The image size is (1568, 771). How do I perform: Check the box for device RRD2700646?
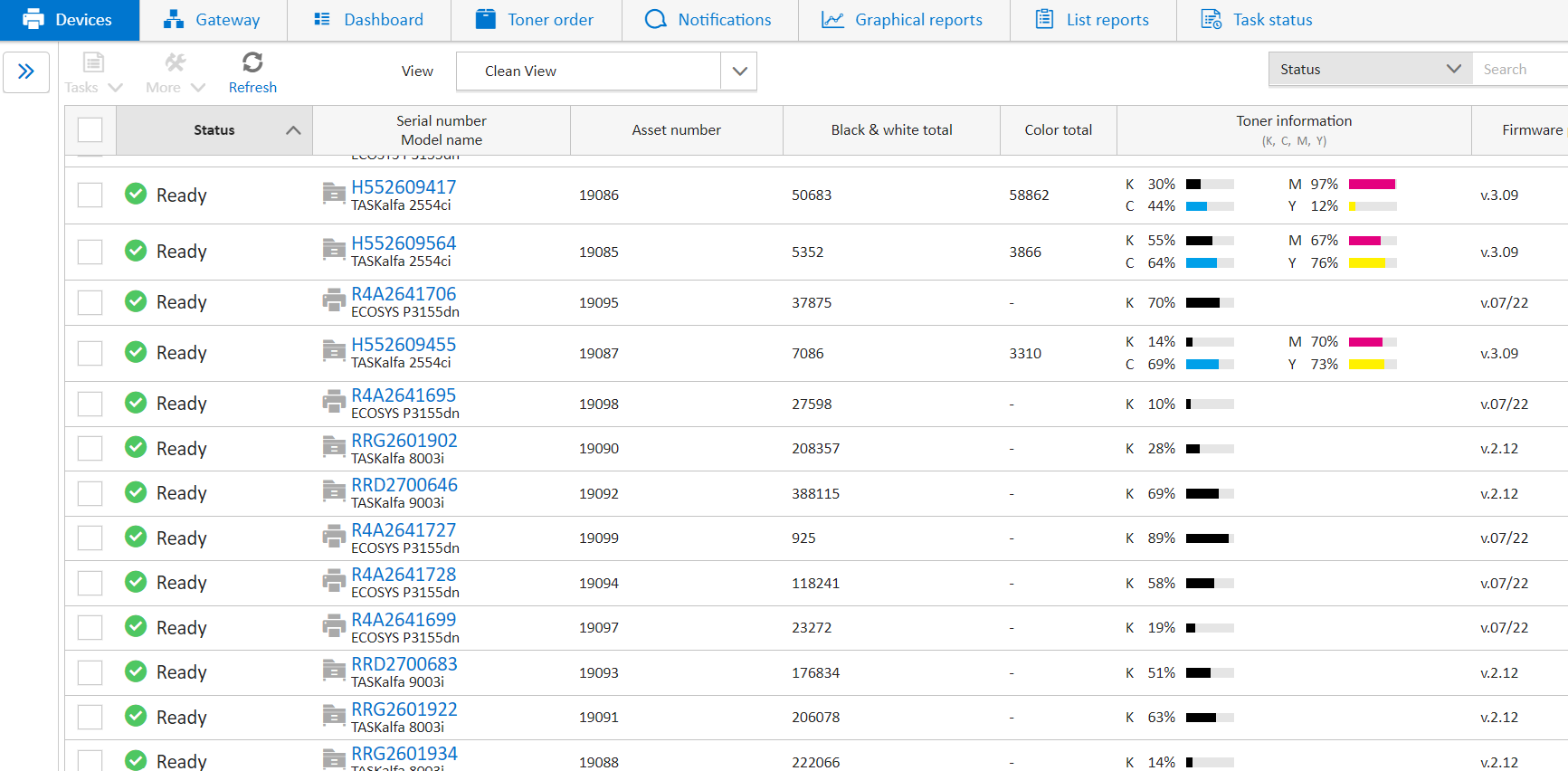pyautogui.click(x=90, y=493)
